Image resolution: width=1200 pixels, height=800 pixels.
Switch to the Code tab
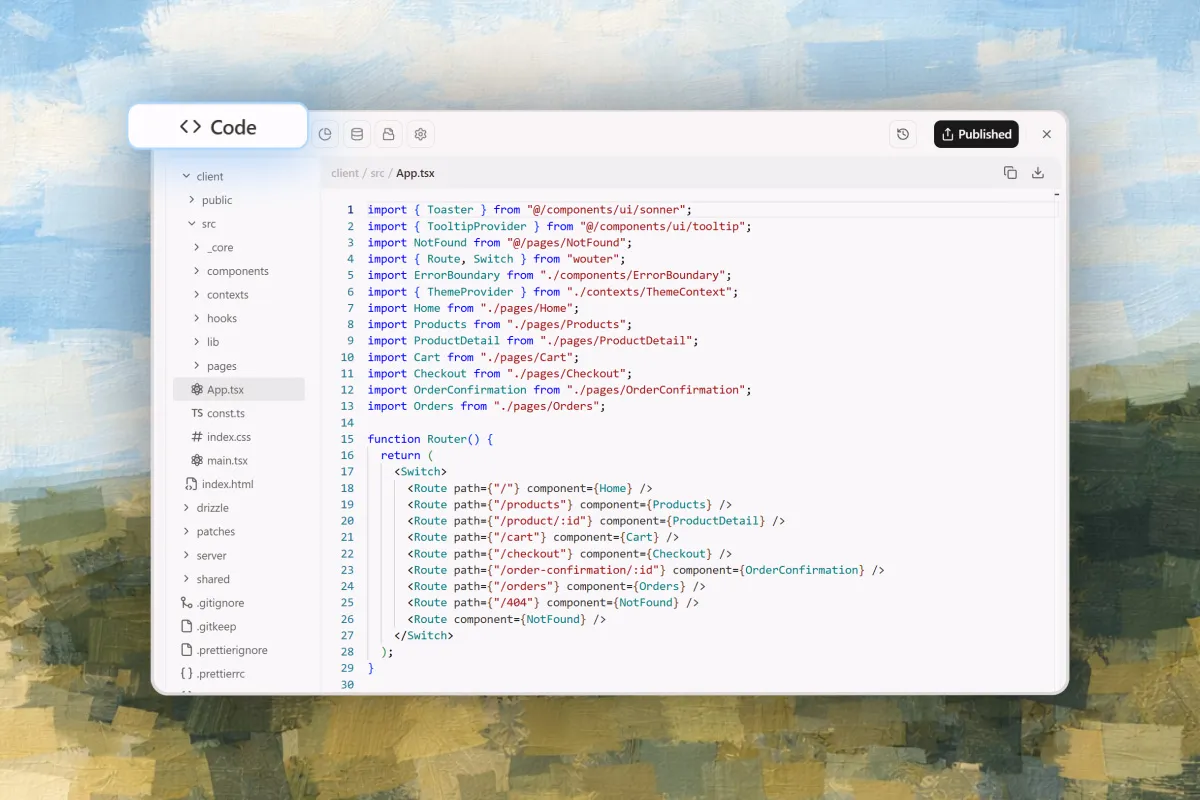(218, 127)
